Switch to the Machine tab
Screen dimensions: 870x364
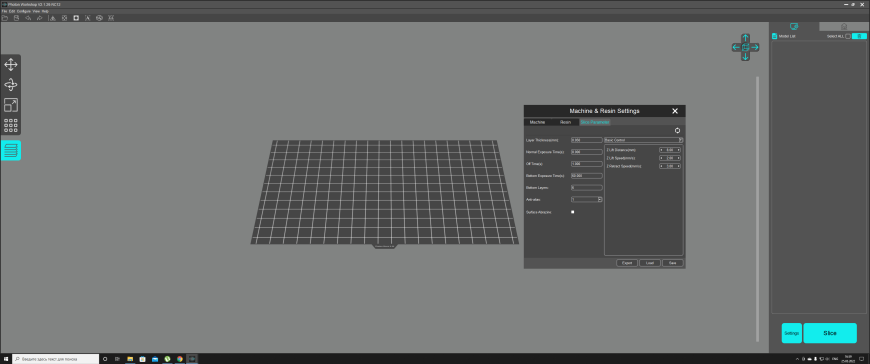point(537,122)
